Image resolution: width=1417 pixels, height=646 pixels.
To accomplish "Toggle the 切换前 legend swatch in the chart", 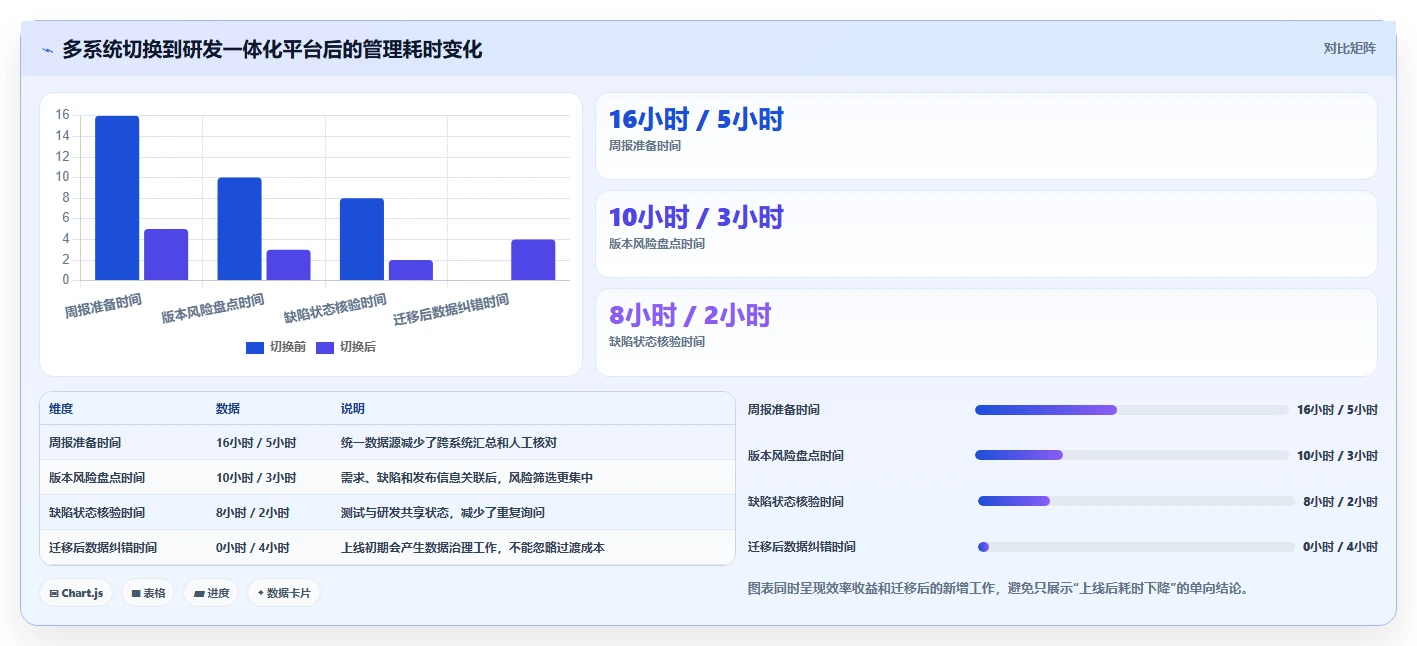I will pos(255,347).
